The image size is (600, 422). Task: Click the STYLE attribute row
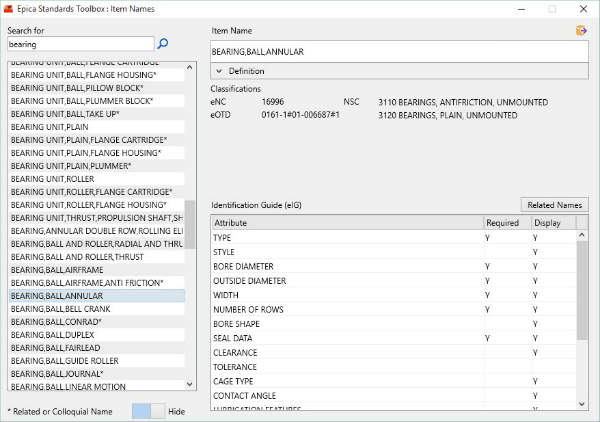pyautogui.click(x=393, y=252)
